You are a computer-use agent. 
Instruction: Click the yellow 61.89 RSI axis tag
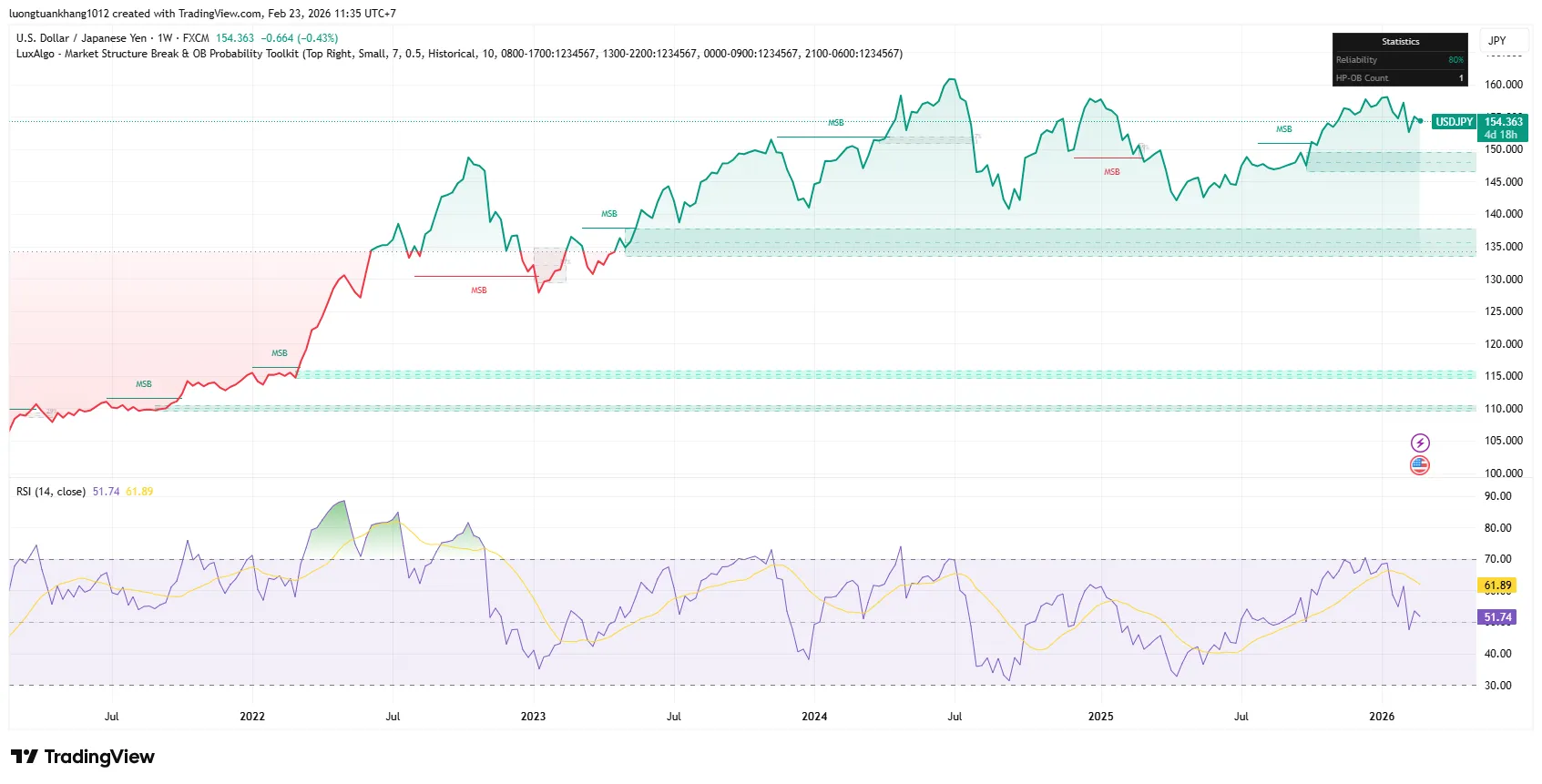[1497, 585]
